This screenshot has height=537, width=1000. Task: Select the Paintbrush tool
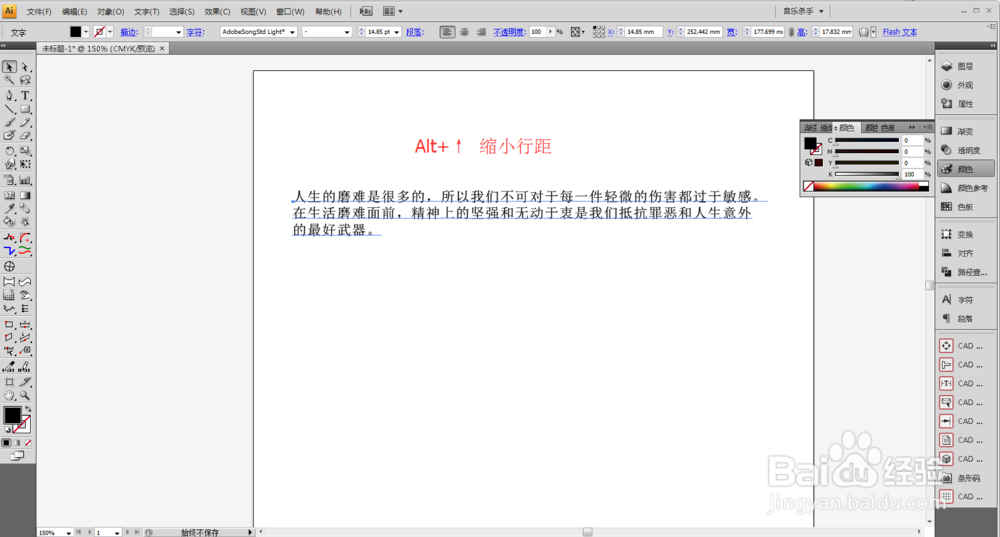coord(9,122)
